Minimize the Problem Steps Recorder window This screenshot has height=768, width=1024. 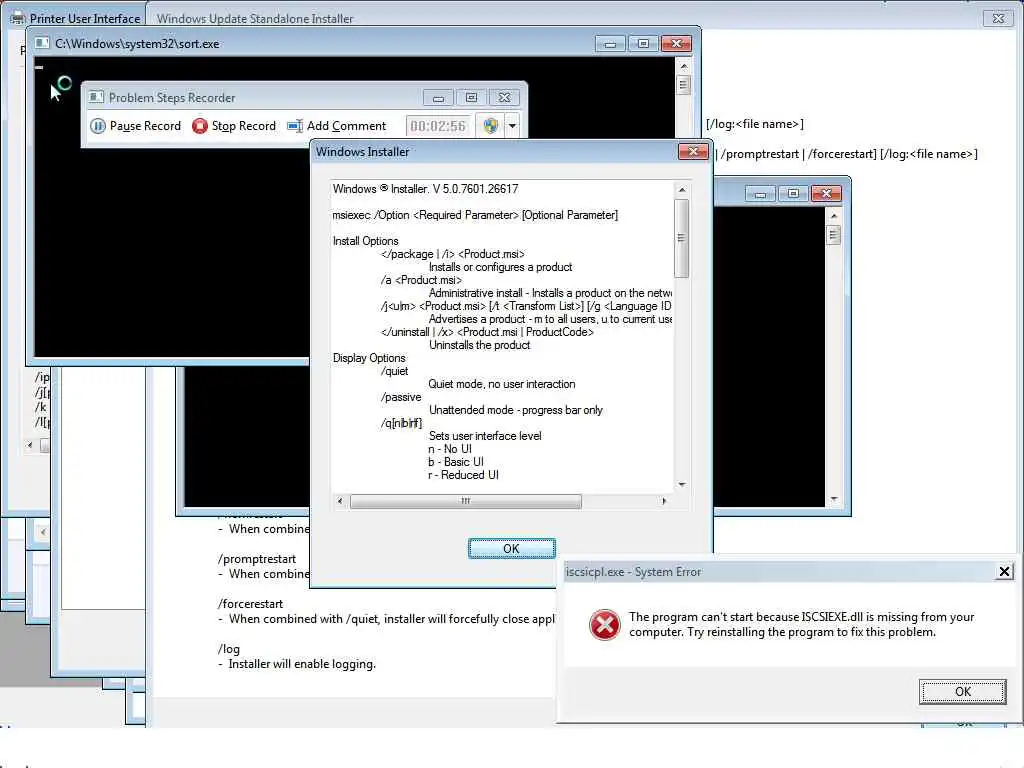pyautogui.click(x=438, y=98)
